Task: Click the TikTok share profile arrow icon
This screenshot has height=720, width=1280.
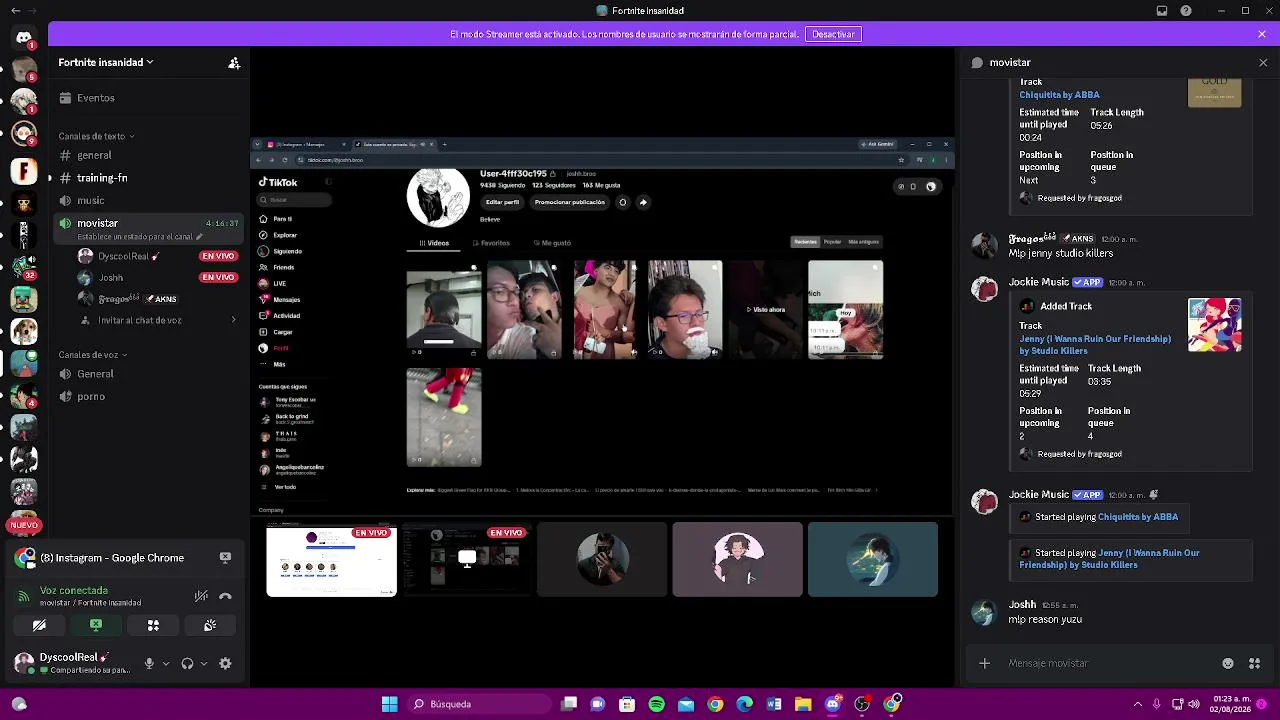Action: (643, 202)
